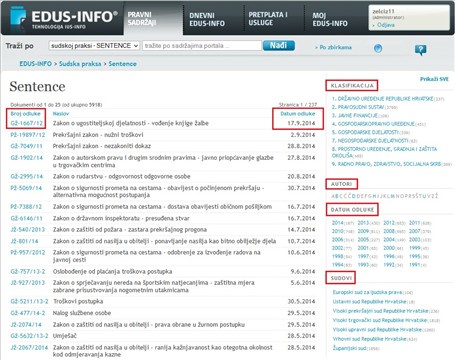The width and height of the screenshot is (455, 360).
Task: Click Sudska praksa breadcrumb
Action: click(80, 64)
